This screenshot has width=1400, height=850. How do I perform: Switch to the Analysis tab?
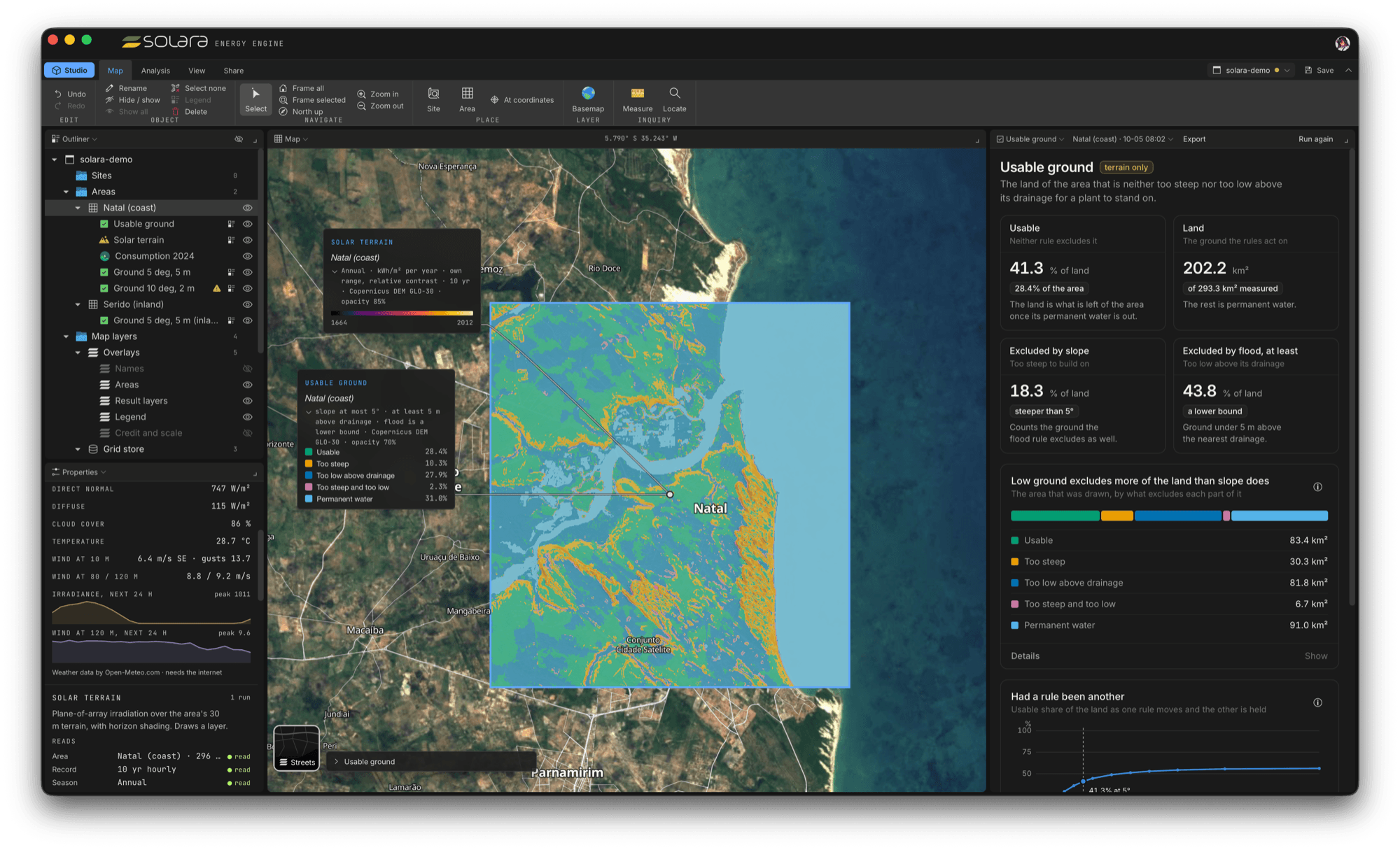[155, 71]
